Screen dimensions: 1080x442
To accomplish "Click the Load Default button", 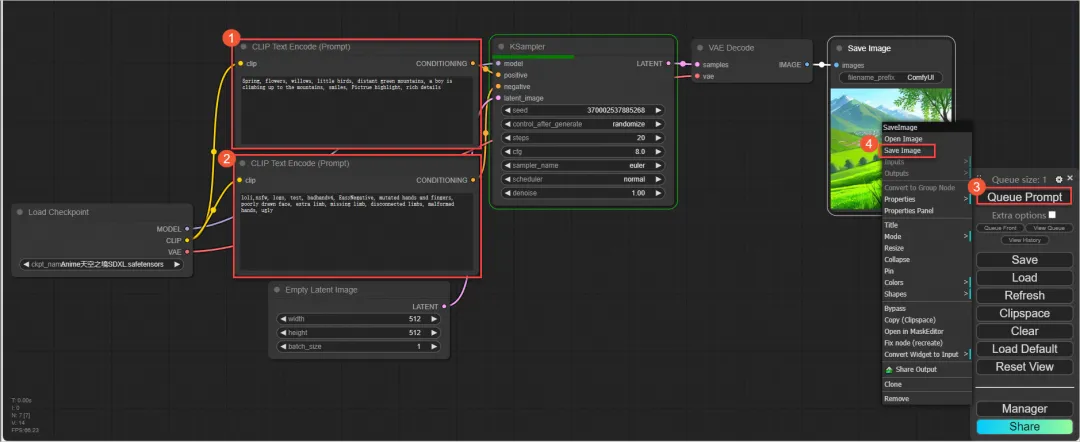I will click(1024, 349).
